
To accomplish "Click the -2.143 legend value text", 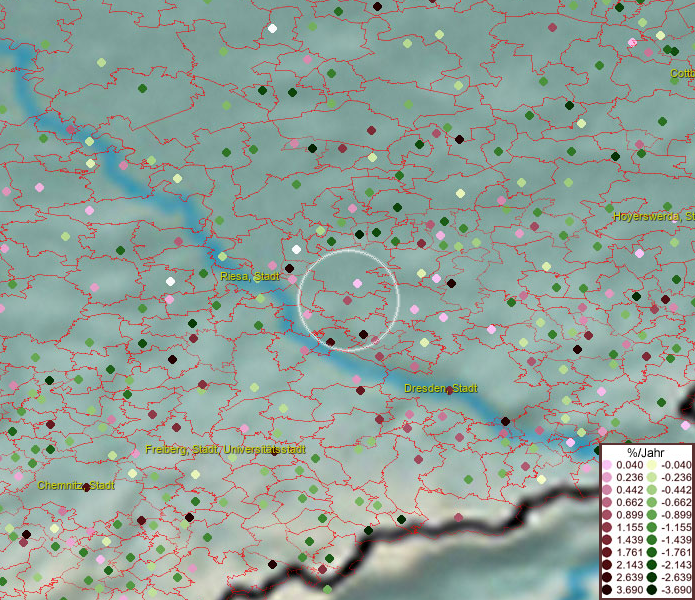I will [676, 565].
